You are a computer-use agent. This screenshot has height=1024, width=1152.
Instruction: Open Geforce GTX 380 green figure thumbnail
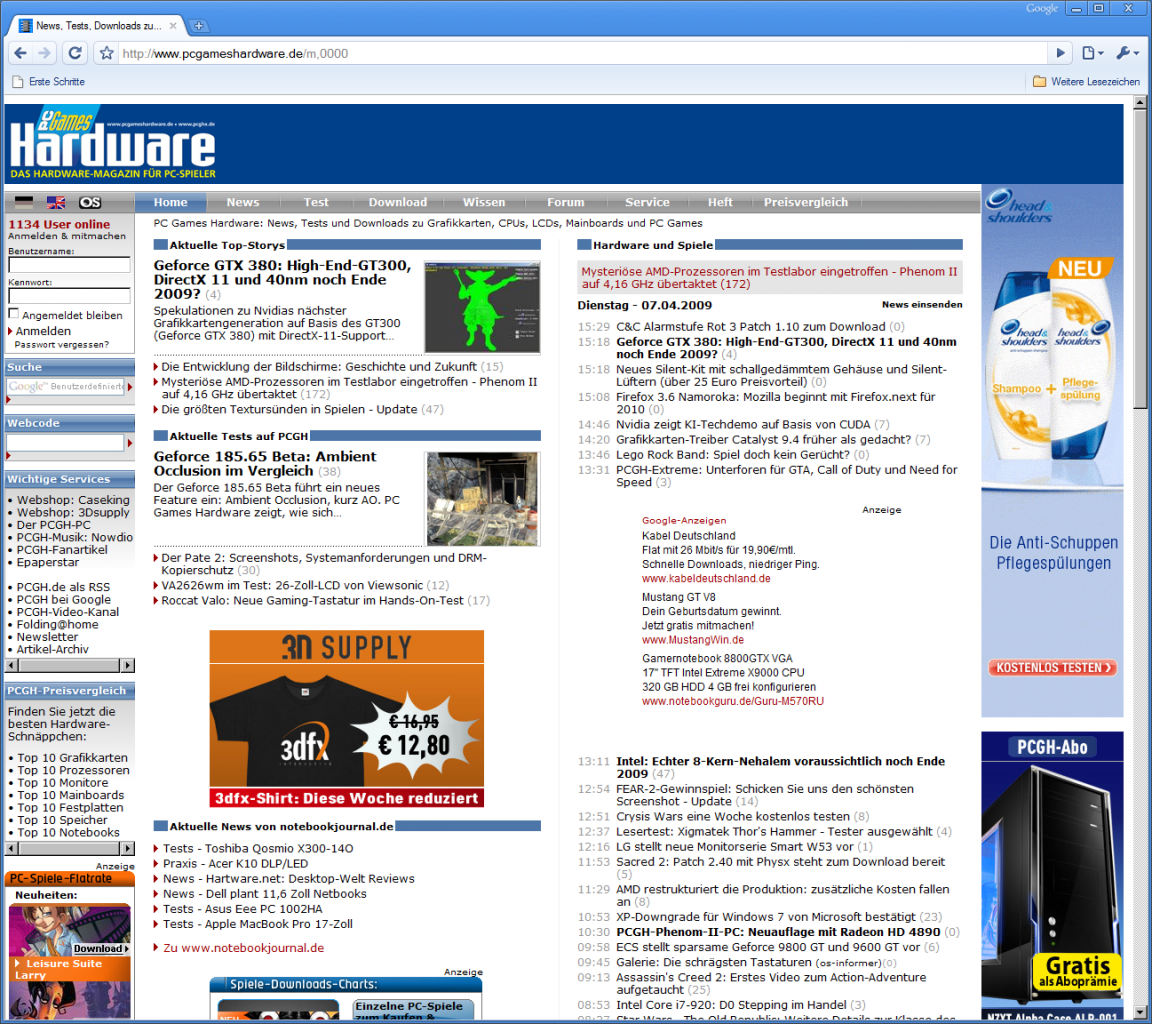coord(482,308)
